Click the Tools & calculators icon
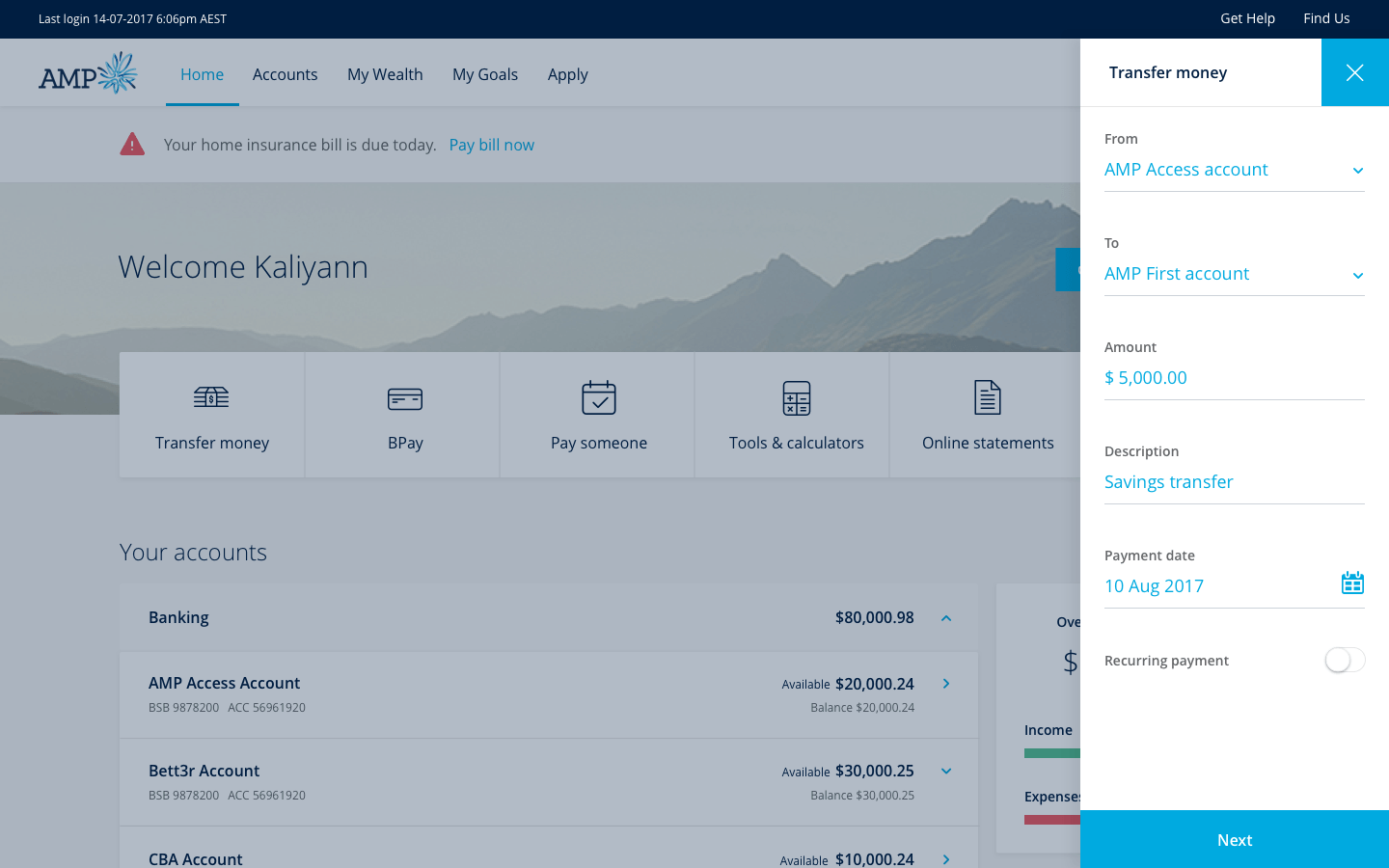The height and width of the screenshot is (868, 1389). (x=797, y=397)
